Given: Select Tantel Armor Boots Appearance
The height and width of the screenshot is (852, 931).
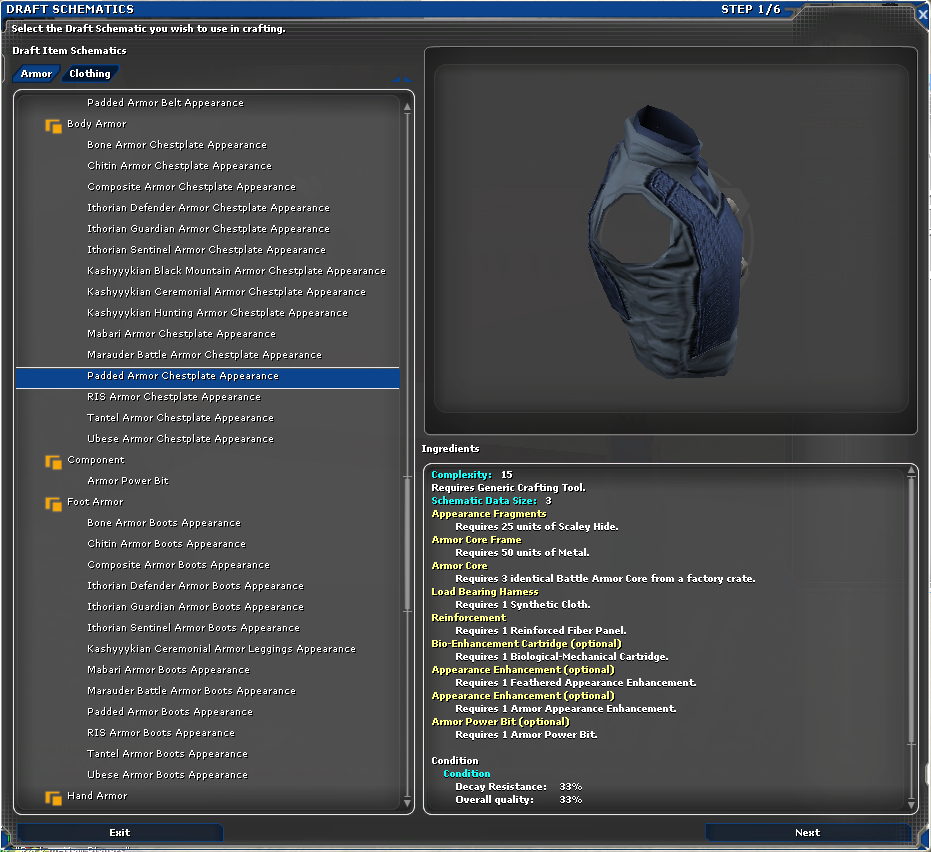Looking at the screenshot, I should [x=167, y=754].
